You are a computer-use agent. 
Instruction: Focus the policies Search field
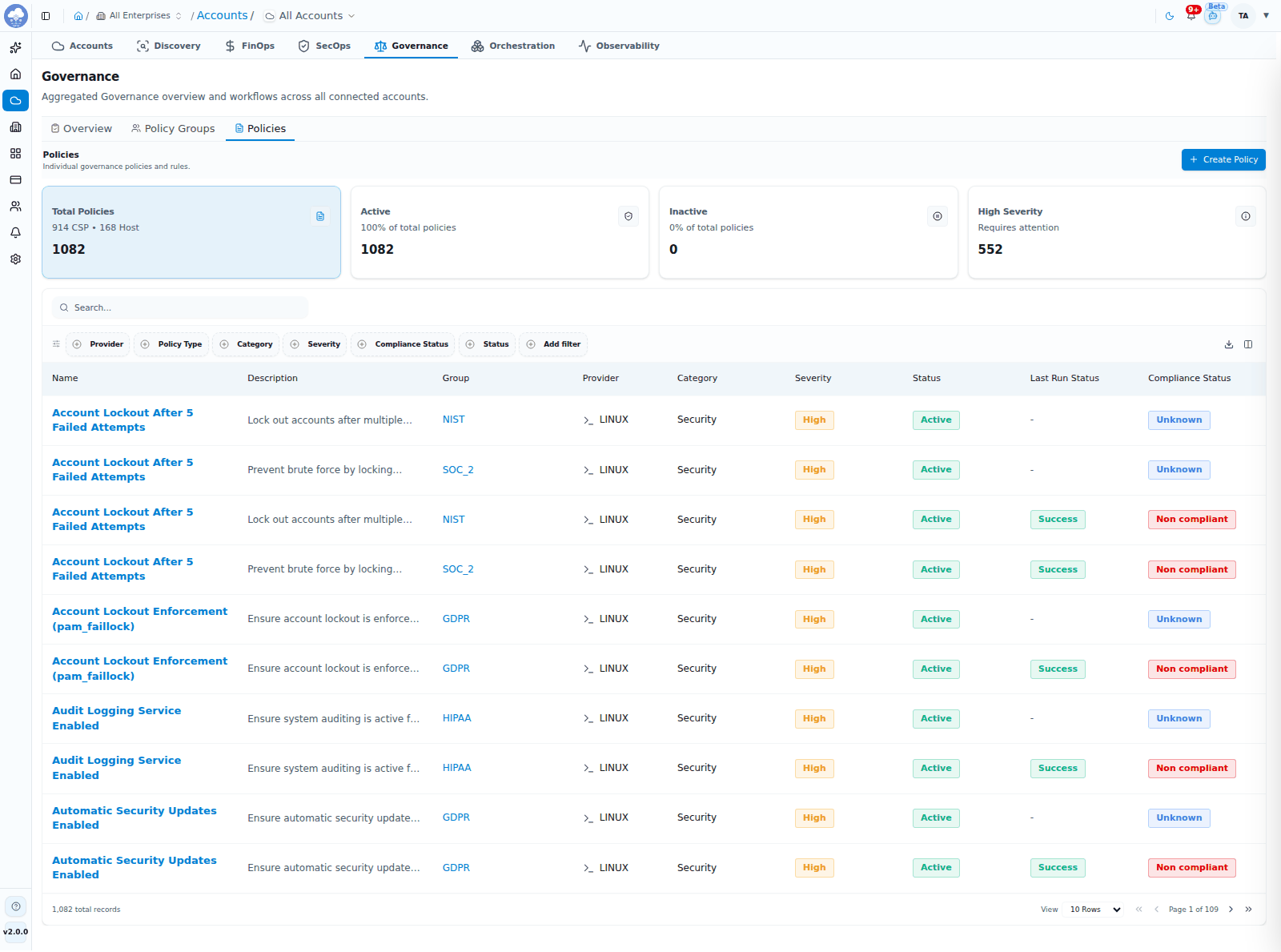180,308
